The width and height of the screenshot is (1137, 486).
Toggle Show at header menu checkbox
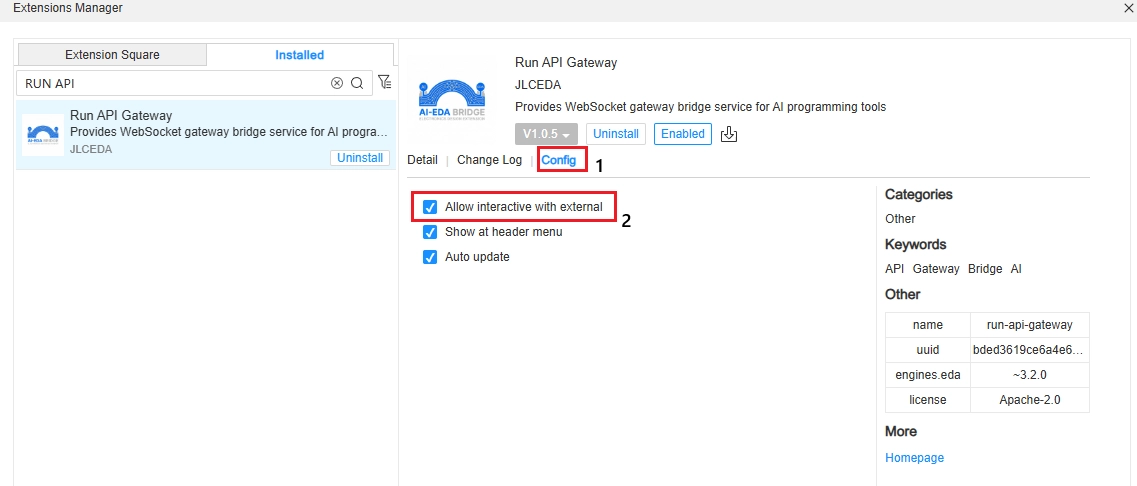(430, 232)
